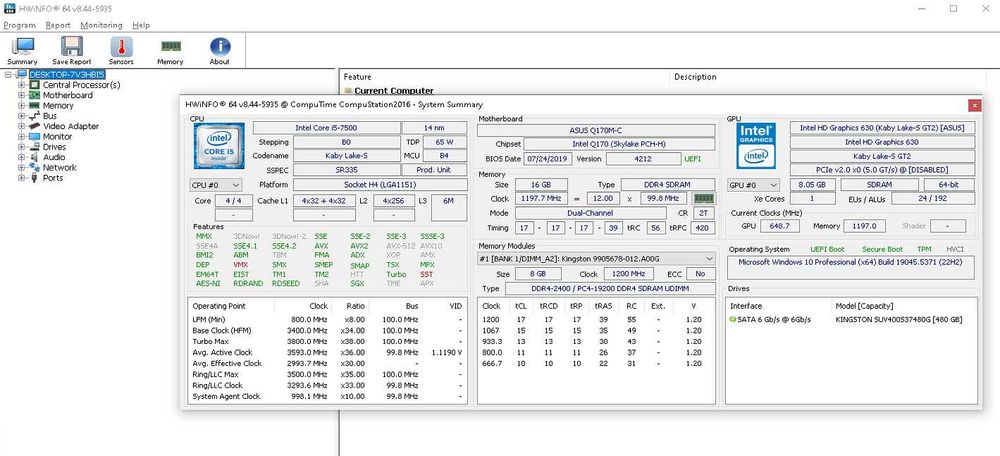1000x456 pixels.
Task: Expand the Drives tree node
Action: 21,147
